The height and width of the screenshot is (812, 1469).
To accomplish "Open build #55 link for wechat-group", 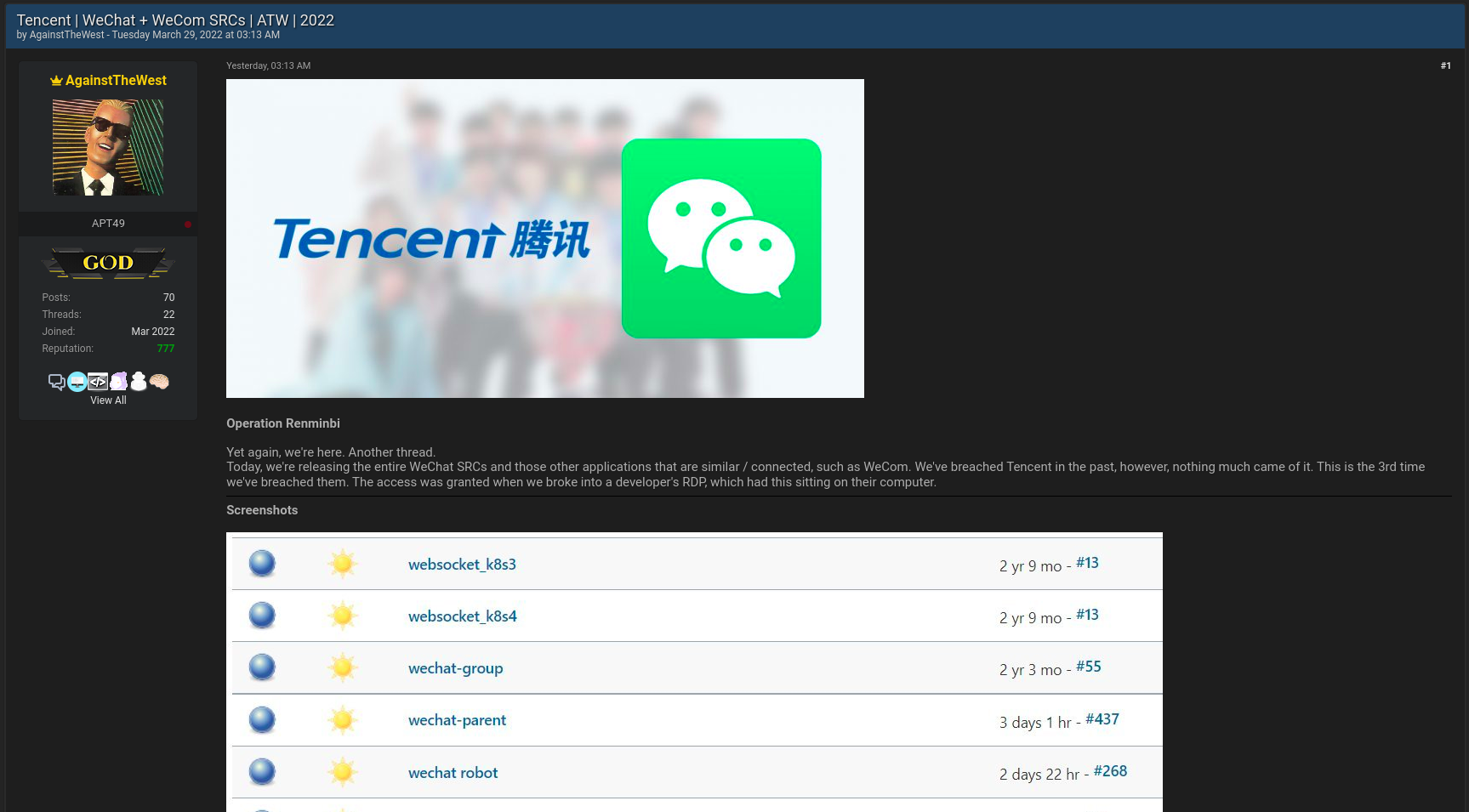I will pyautogui.click(x=1089, y=667).
